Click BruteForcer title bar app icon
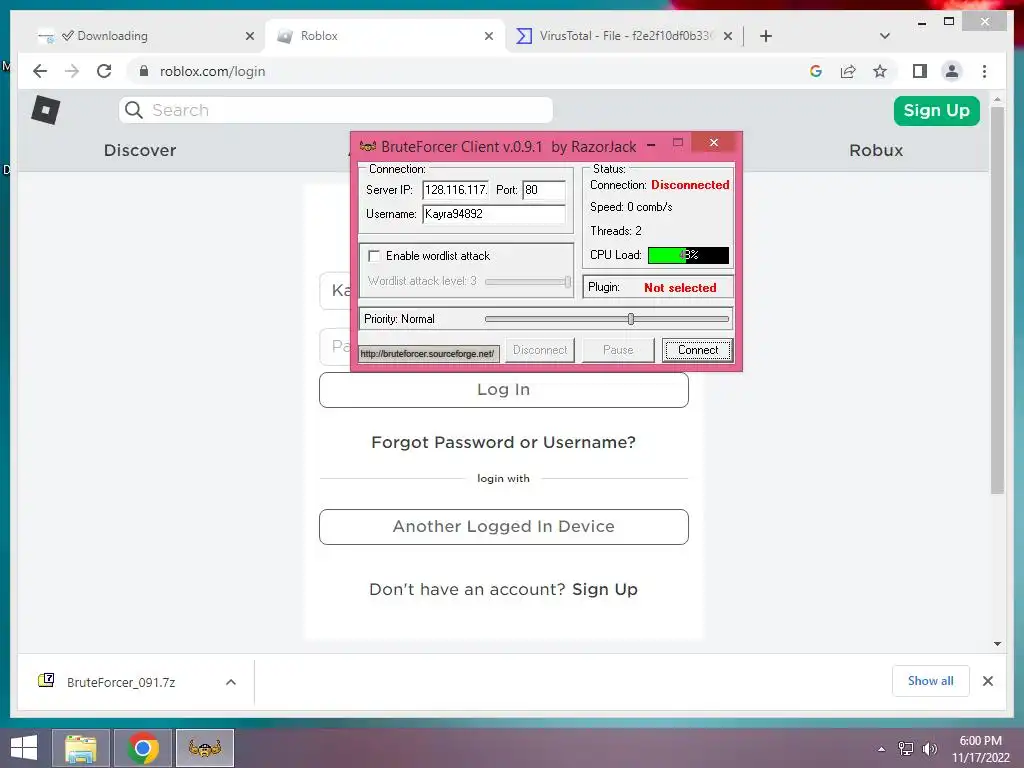The height and width of the screenshot is (768, 1024). (x=368, y=146)
